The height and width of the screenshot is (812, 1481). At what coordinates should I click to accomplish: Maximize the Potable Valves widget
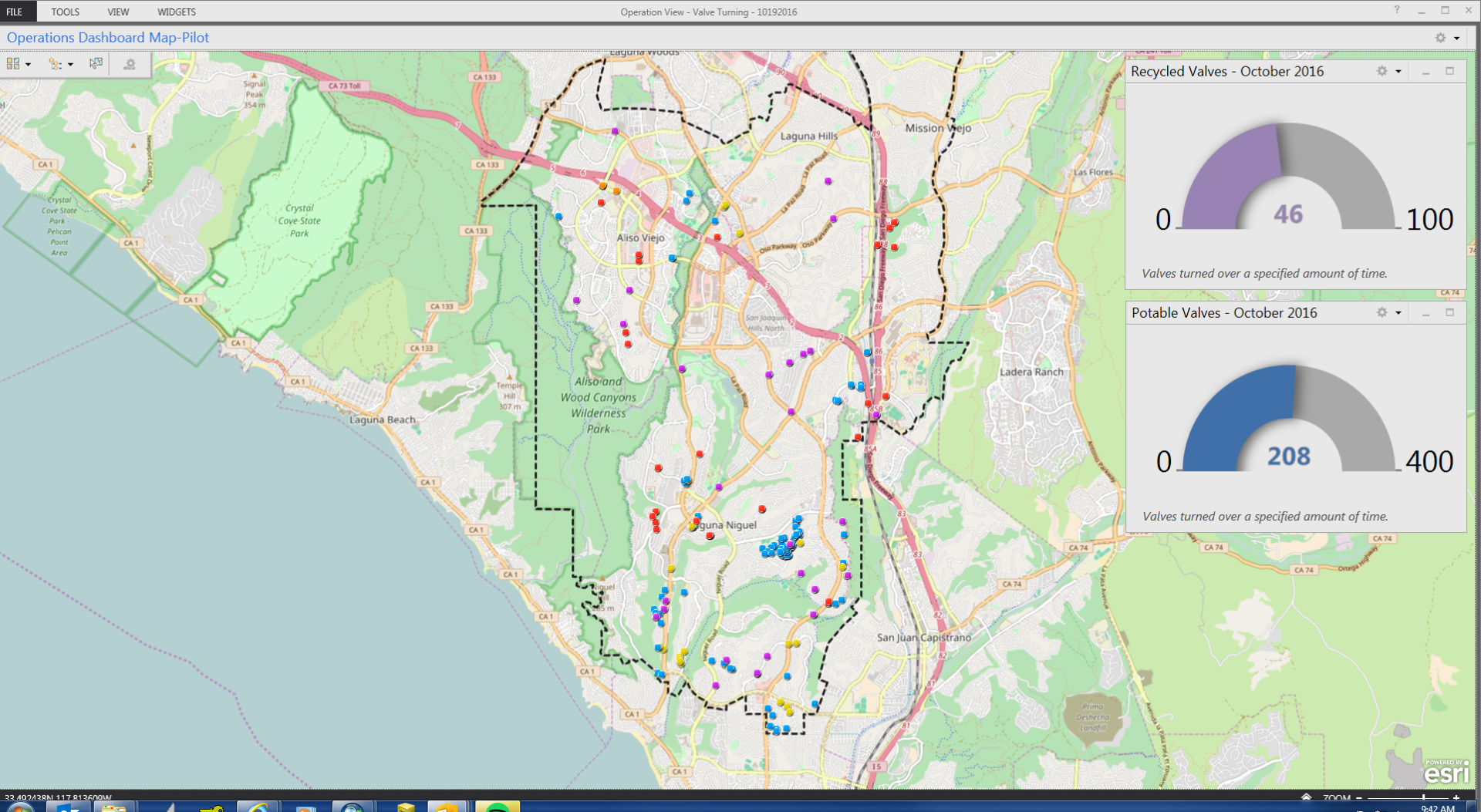pos(1449,312)
